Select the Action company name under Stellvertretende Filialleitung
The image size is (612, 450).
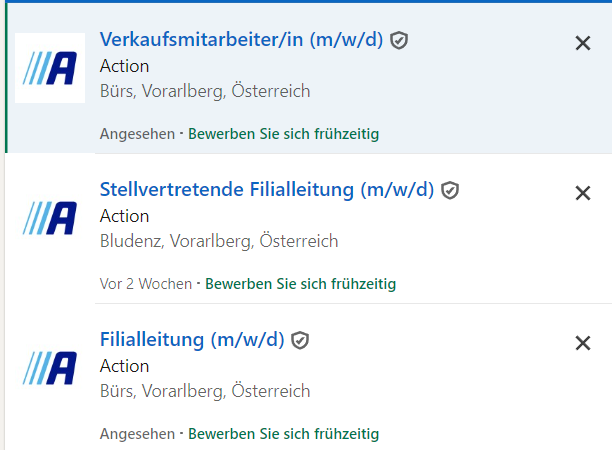[x=125, y=216]
